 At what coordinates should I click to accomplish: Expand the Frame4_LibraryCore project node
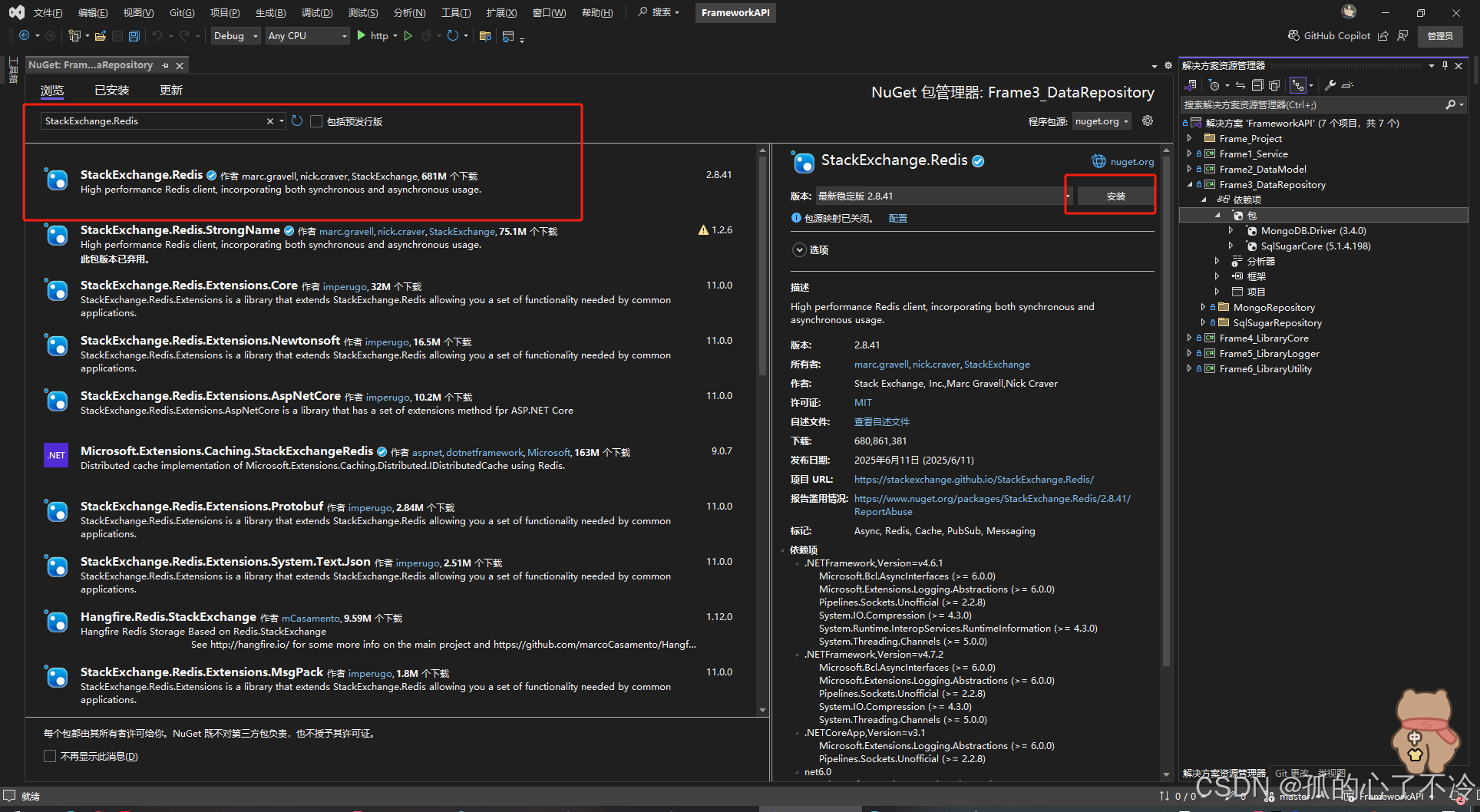1190,338
